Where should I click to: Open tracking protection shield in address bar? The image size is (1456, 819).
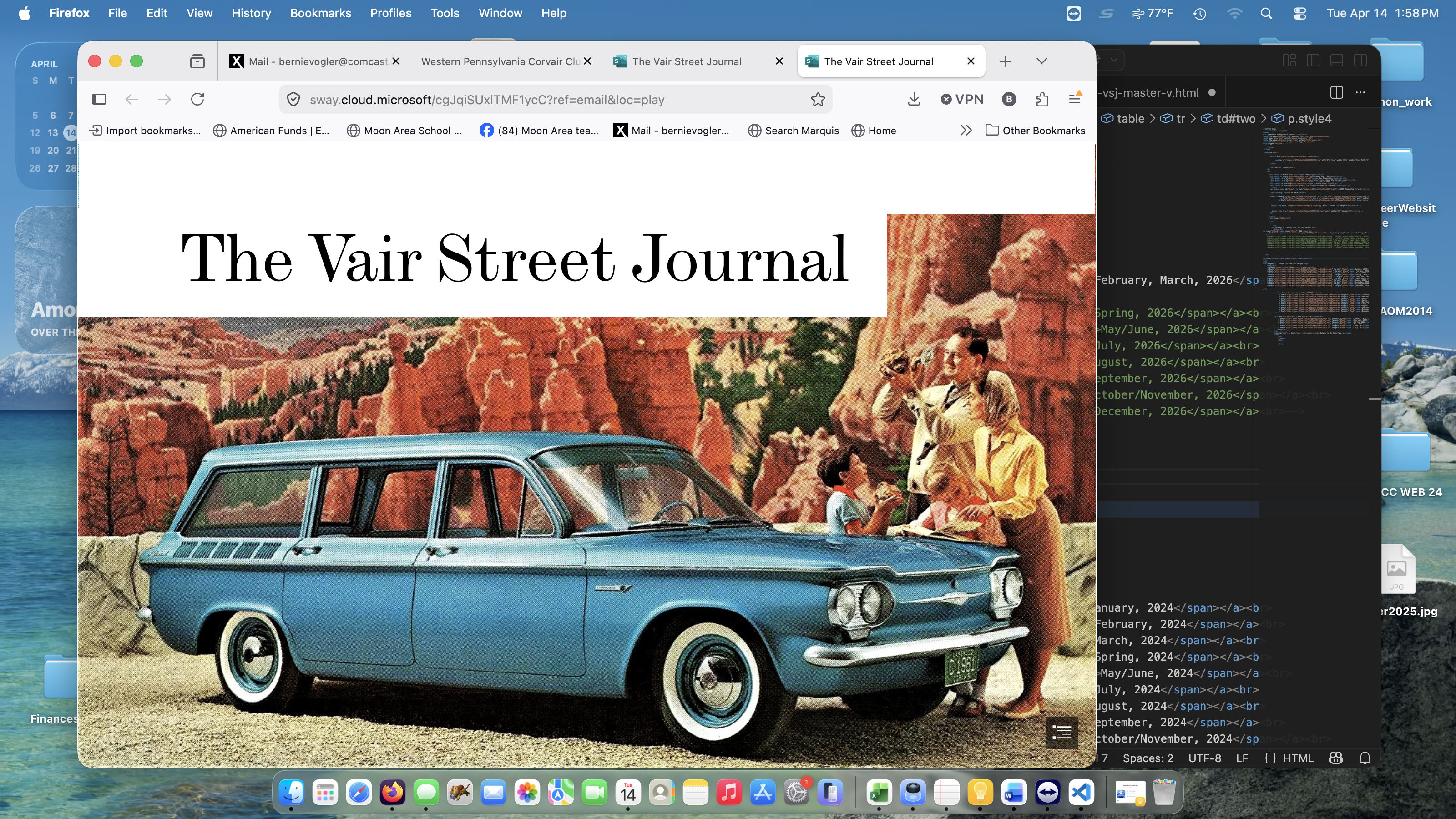[293, 100]
